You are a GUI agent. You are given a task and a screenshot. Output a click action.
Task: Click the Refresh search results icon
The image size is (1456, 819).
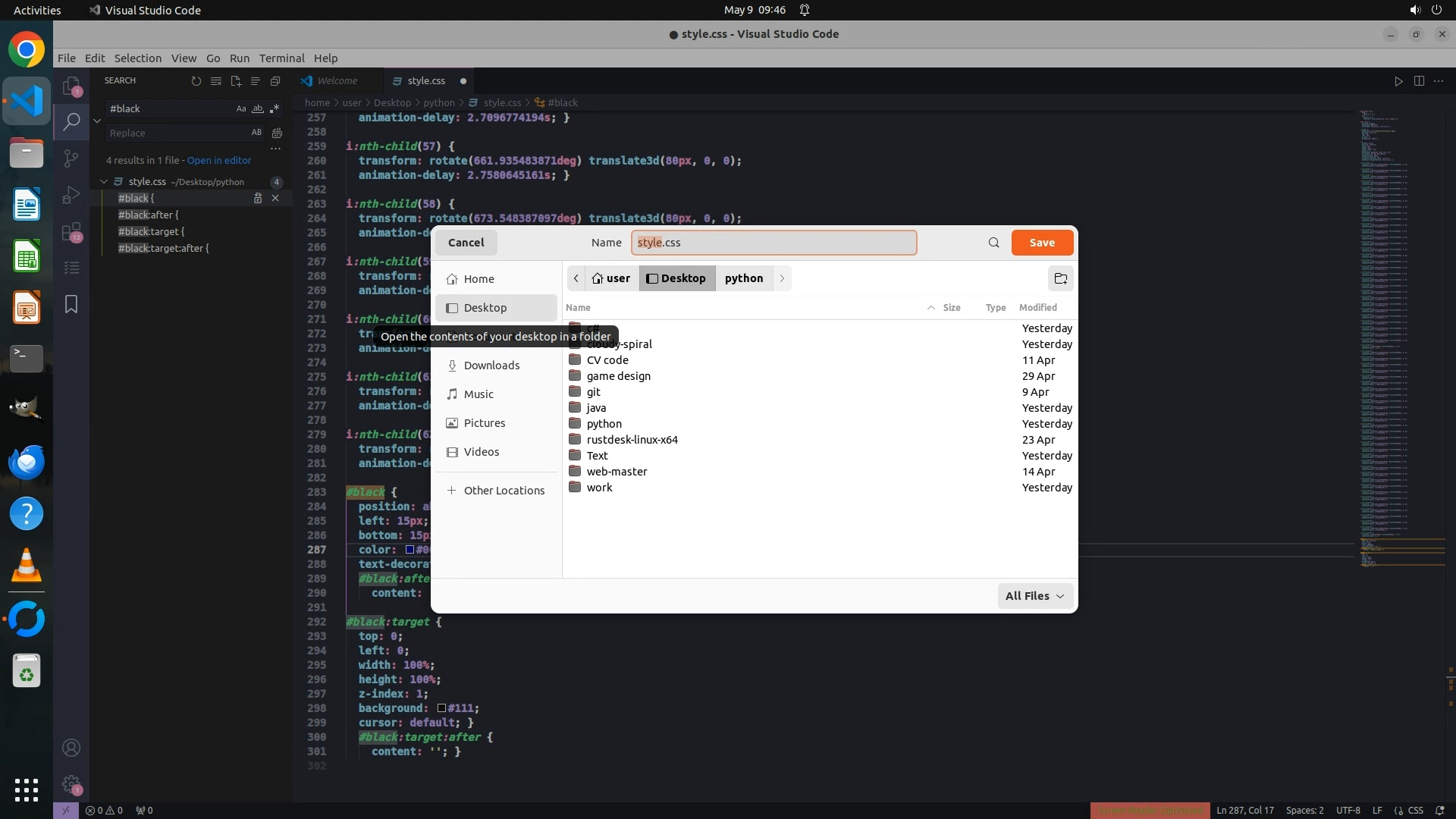tap(196, 81)
